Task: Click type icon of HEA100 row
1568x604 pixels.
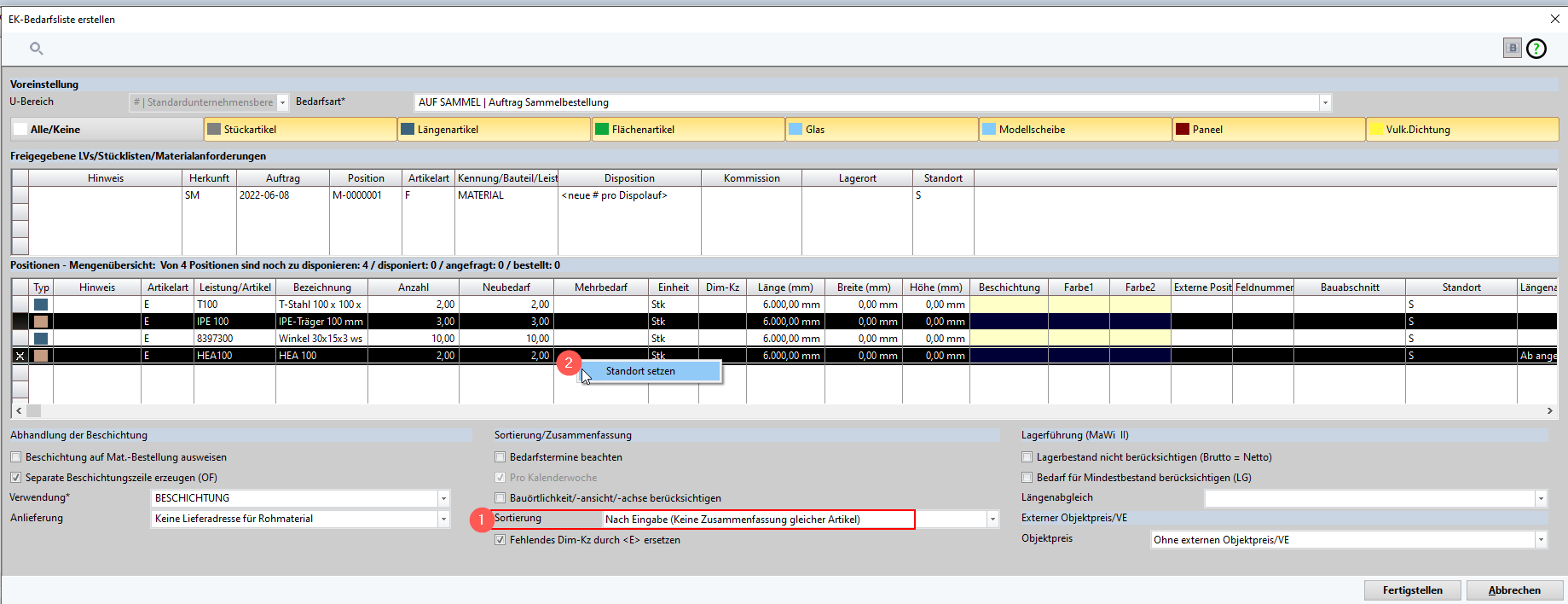Action: point(41,356)
